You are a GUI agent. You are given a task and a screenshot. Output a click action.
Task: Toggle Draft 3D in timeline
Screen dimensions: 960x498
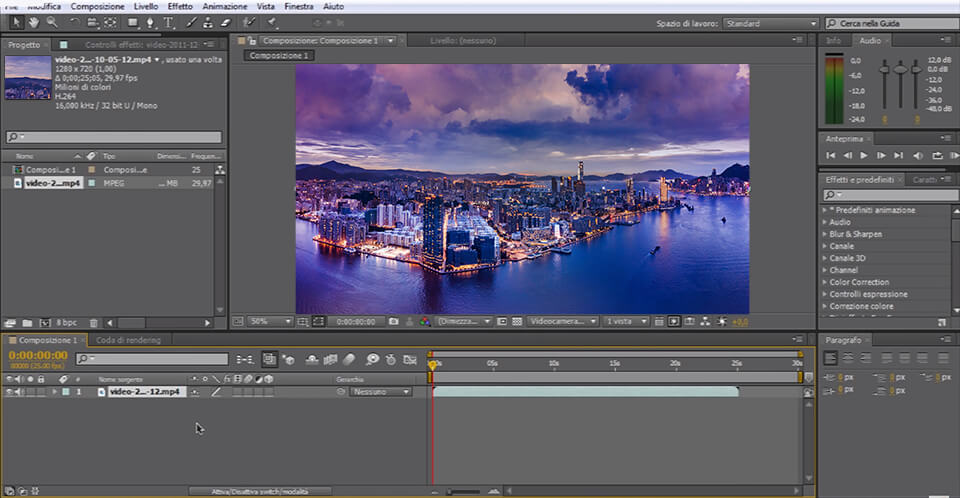(x=289, y=360)
